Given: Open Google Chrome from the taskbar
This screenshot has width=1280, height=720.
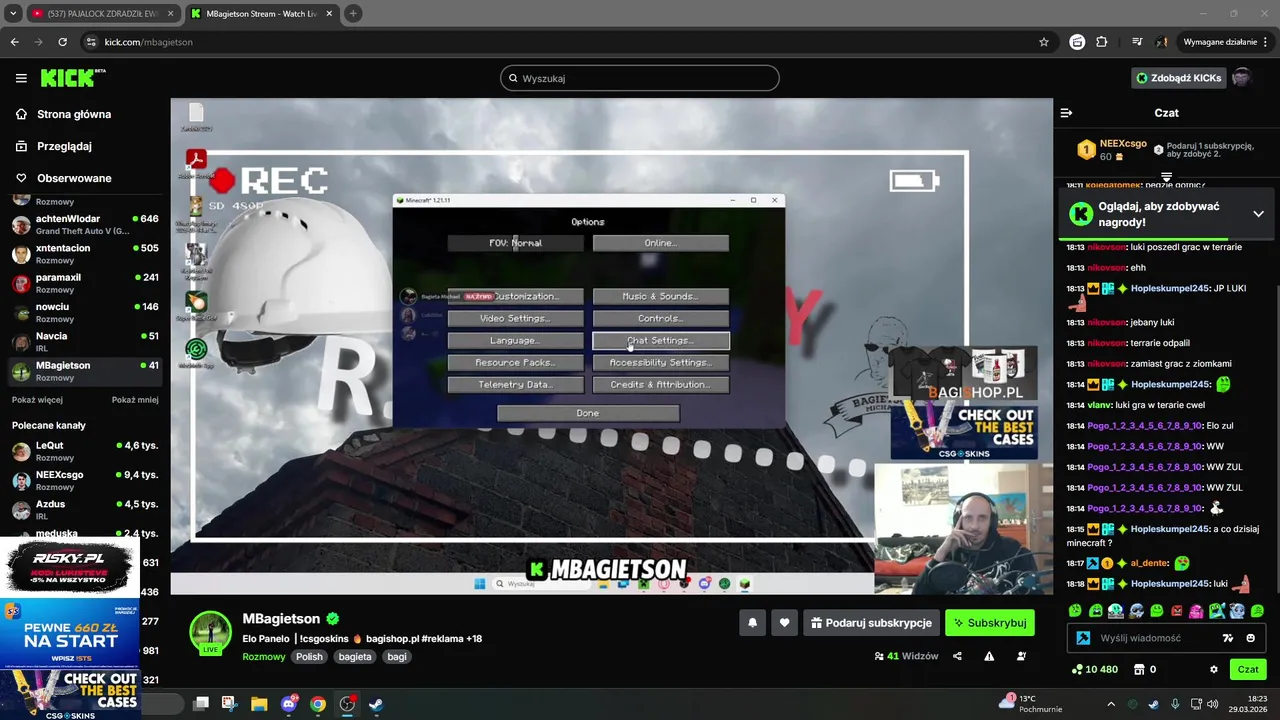Looking at the screenshot, I should click(x=318, y=704).
